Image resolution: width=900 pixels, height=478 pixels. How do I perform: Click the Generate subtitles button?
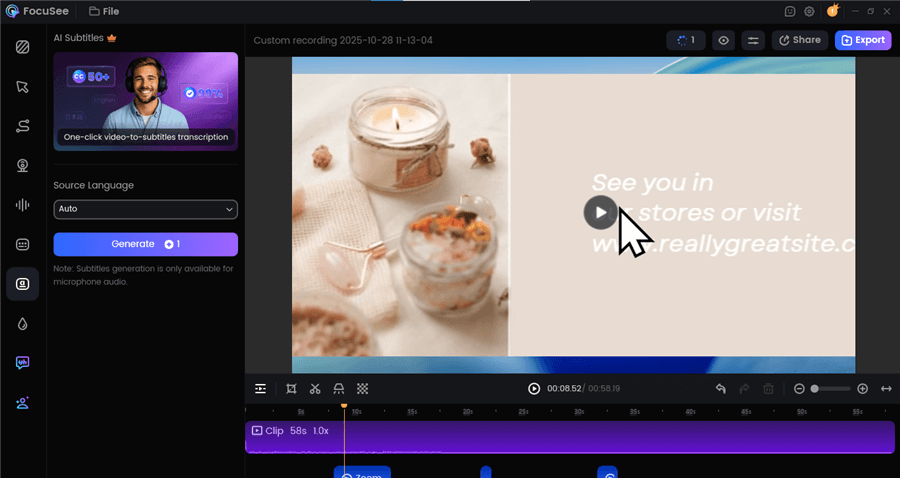145,244
